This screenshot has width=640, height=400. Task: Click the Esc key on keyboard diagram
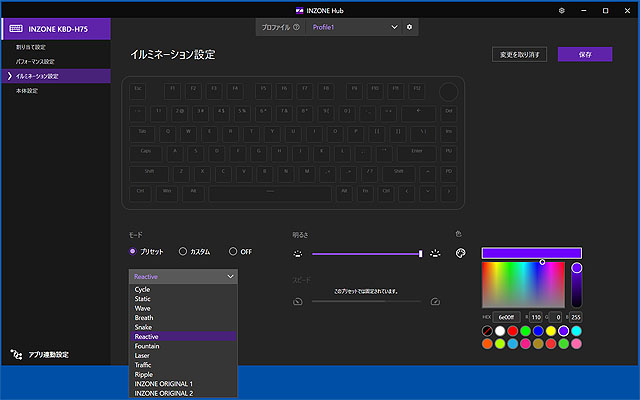138,91
